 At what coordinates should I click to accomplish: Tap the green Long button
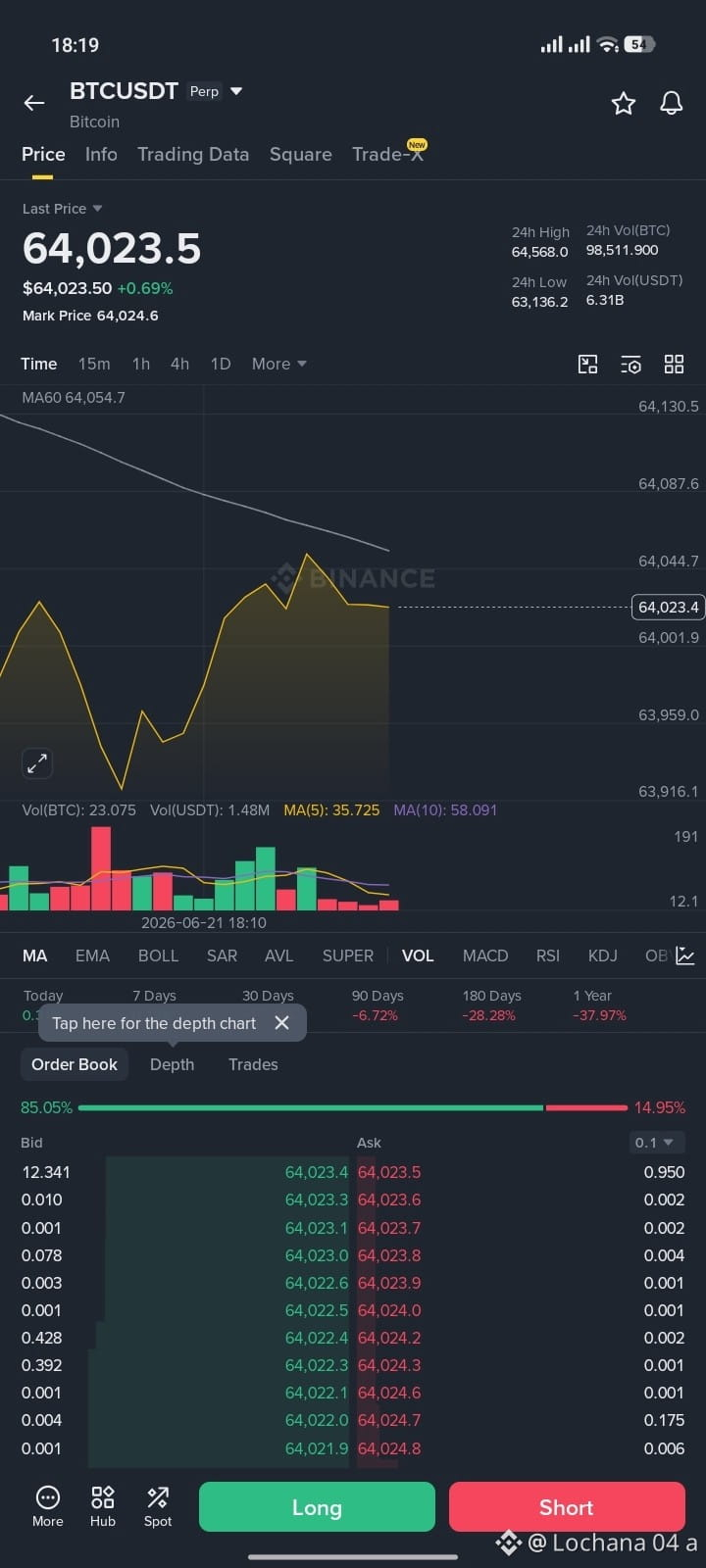coord(317,1506)
